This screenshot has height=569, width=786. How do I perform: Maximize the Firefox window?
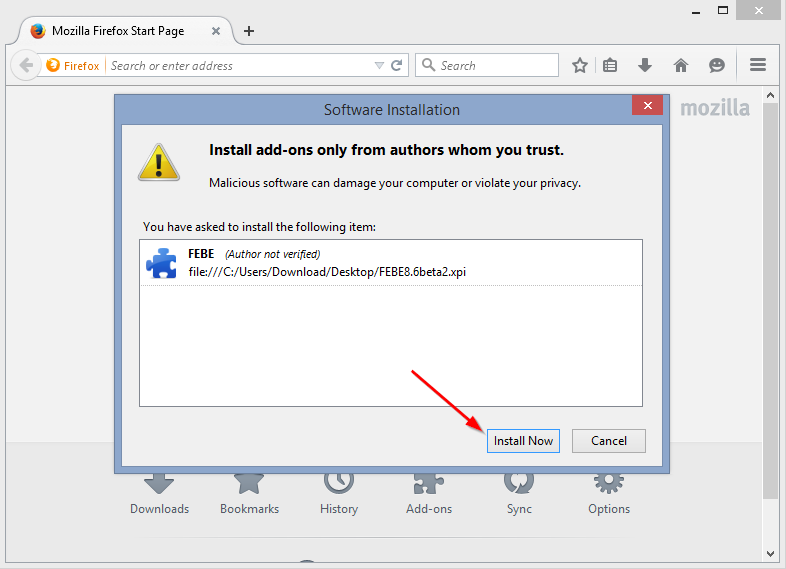click(x=723, y=10)
